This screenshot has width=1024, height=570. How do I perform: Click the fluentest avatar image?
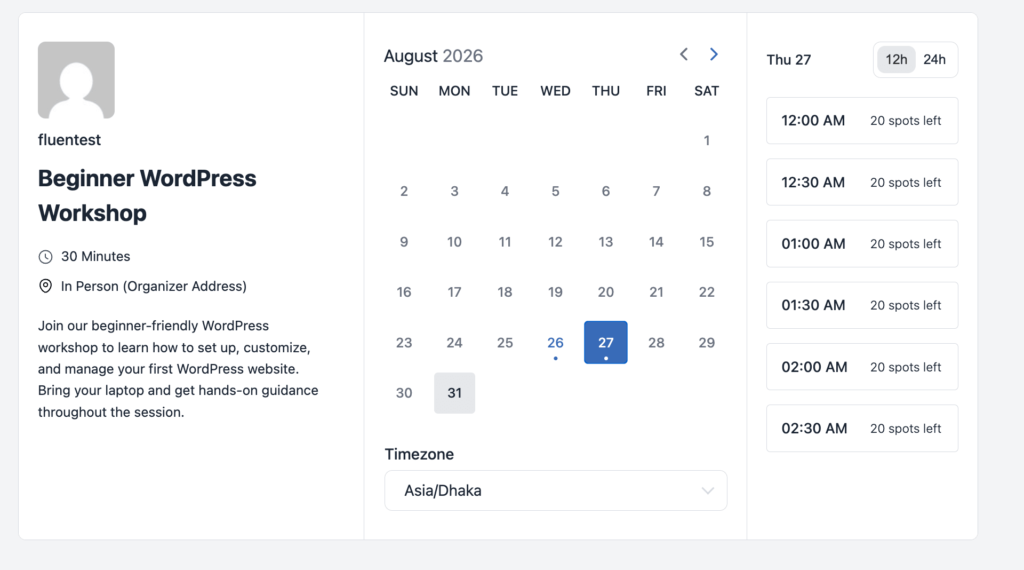coord(76,80)
